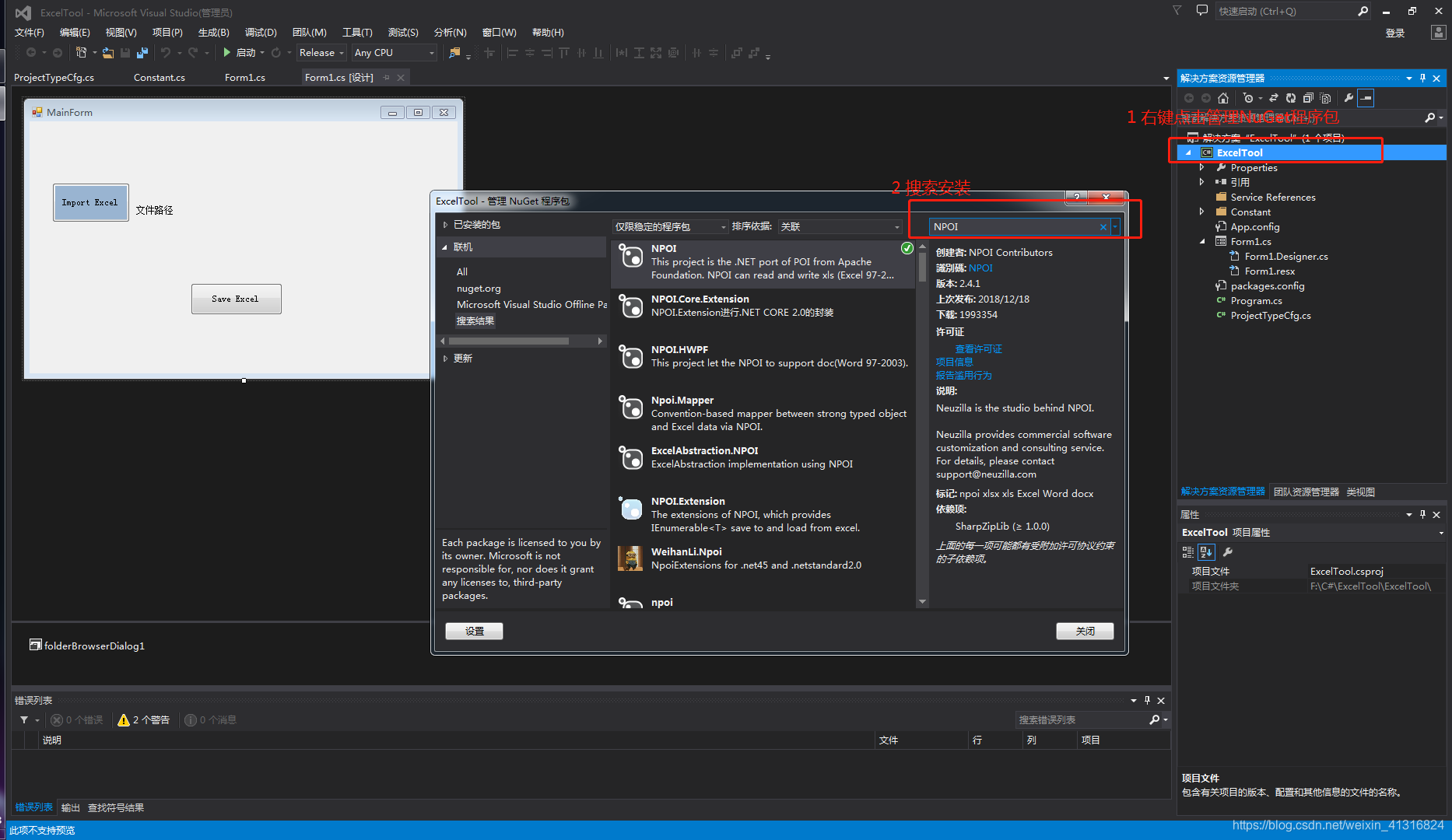Select nuget.org source in NuGet dialog
The image size is (1452, 840).
click(x=479, y=289)
